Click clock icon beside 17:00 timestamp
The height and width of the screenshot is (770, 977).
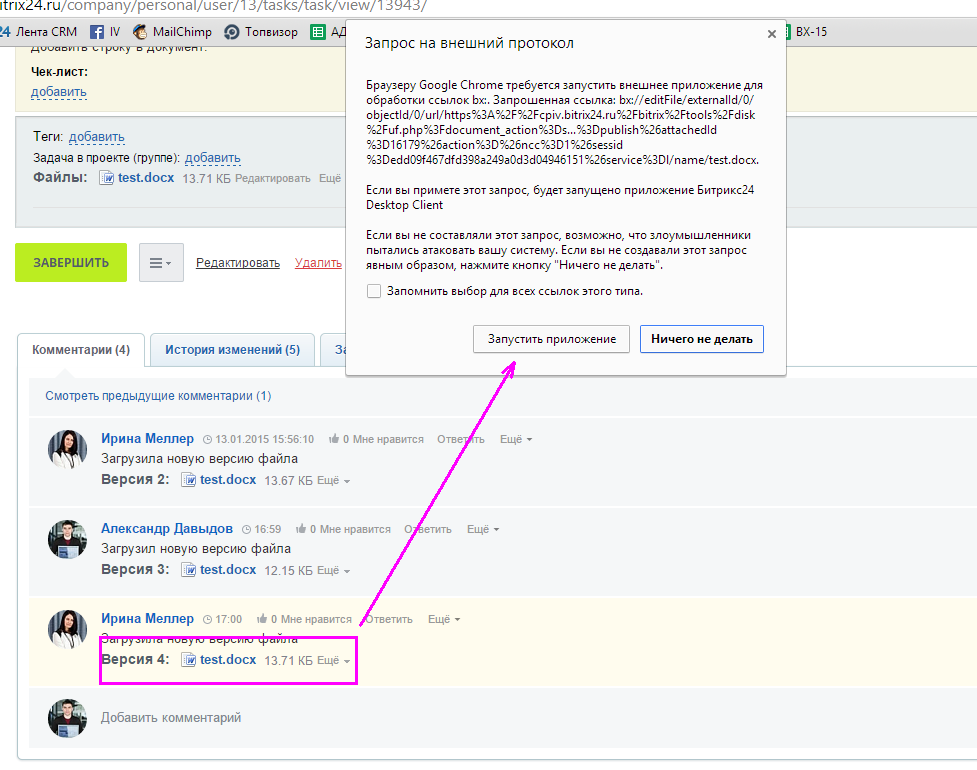(x=207, y=619)
